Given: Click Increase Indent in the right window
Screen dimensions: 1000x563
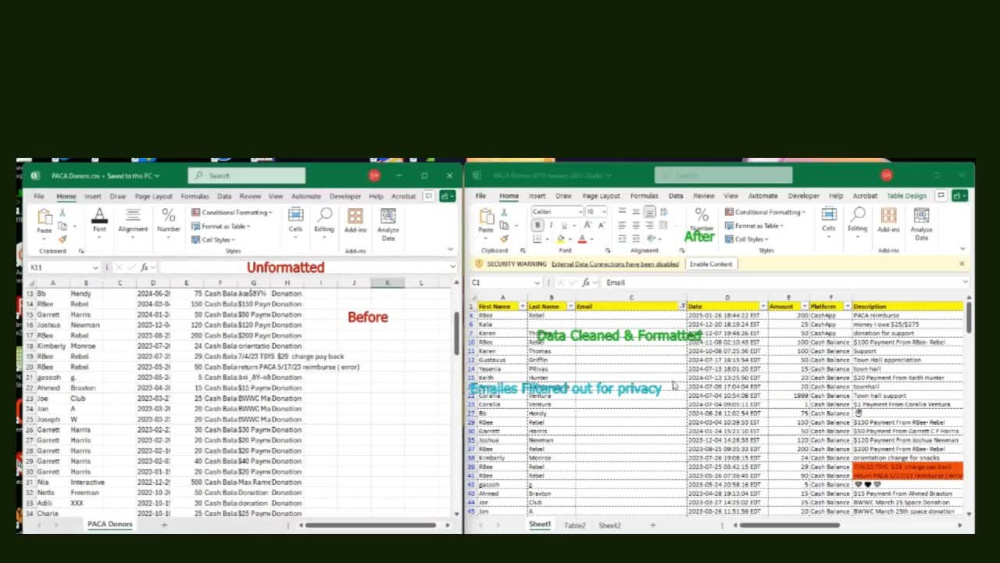Looking at the screenshot, I should [x=636, y=238].
